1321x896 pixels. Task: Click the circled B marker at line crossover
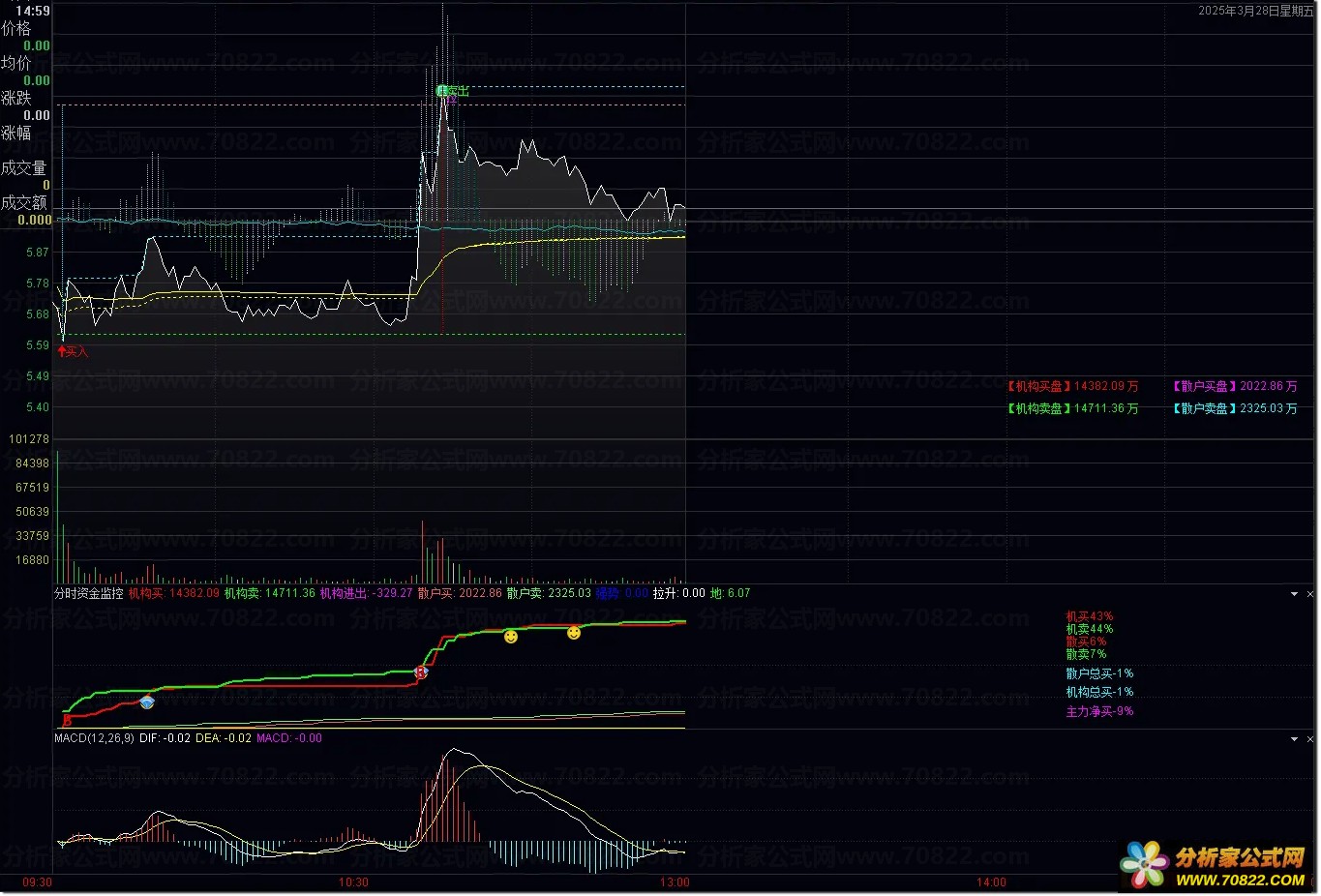pyautogui.click(x=421, y=672)
